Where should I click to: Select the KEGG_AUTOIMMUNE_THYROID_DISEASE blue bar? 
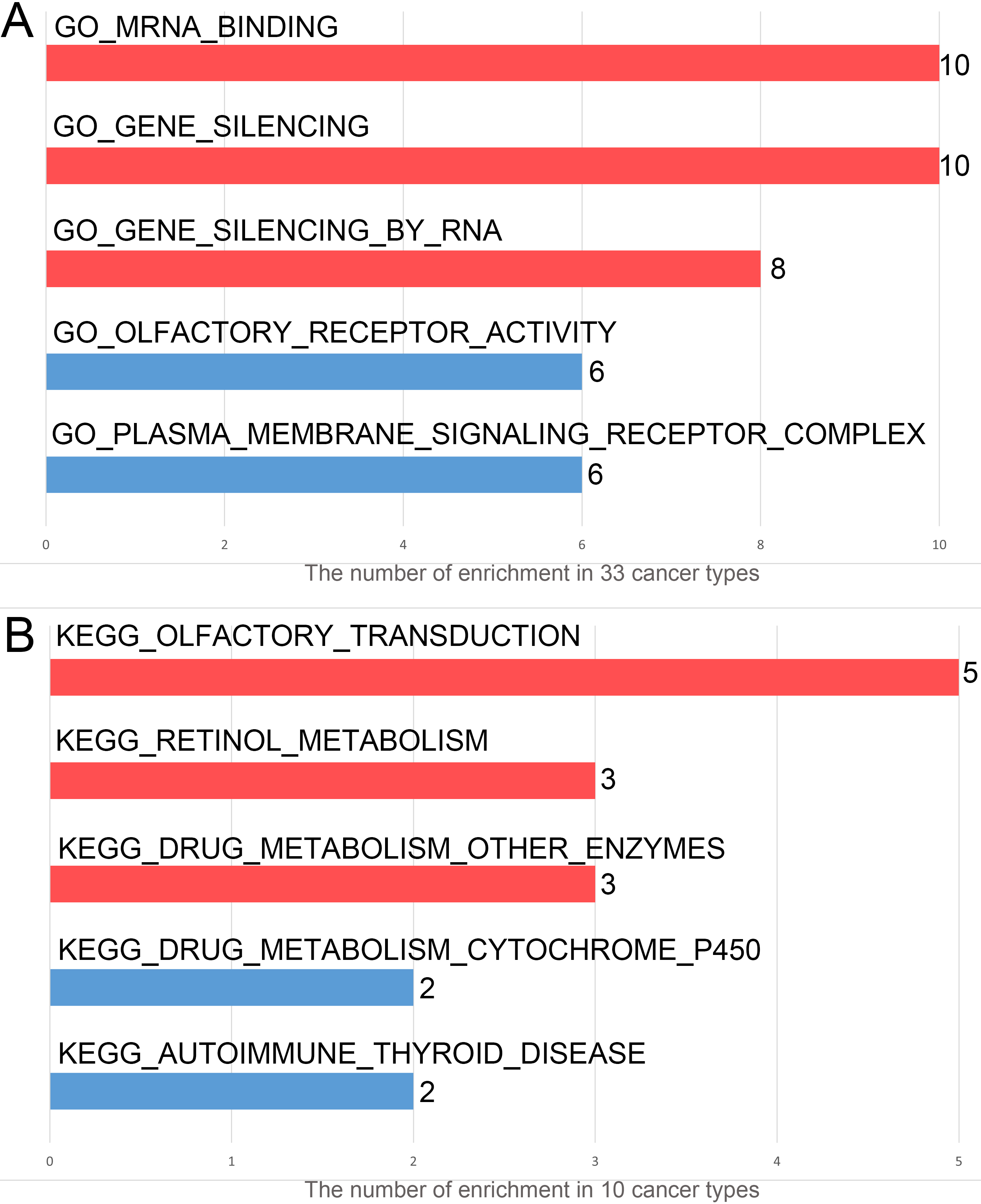232,1091
